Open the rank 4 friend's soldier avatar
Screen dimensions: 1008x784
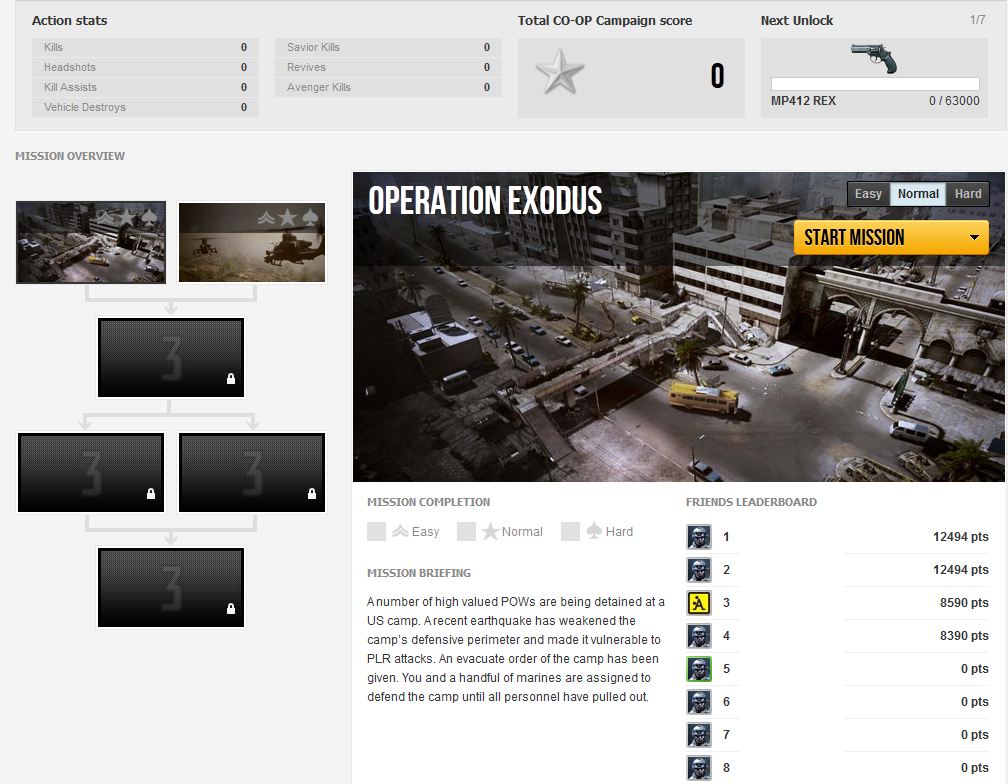pos(699,636)
